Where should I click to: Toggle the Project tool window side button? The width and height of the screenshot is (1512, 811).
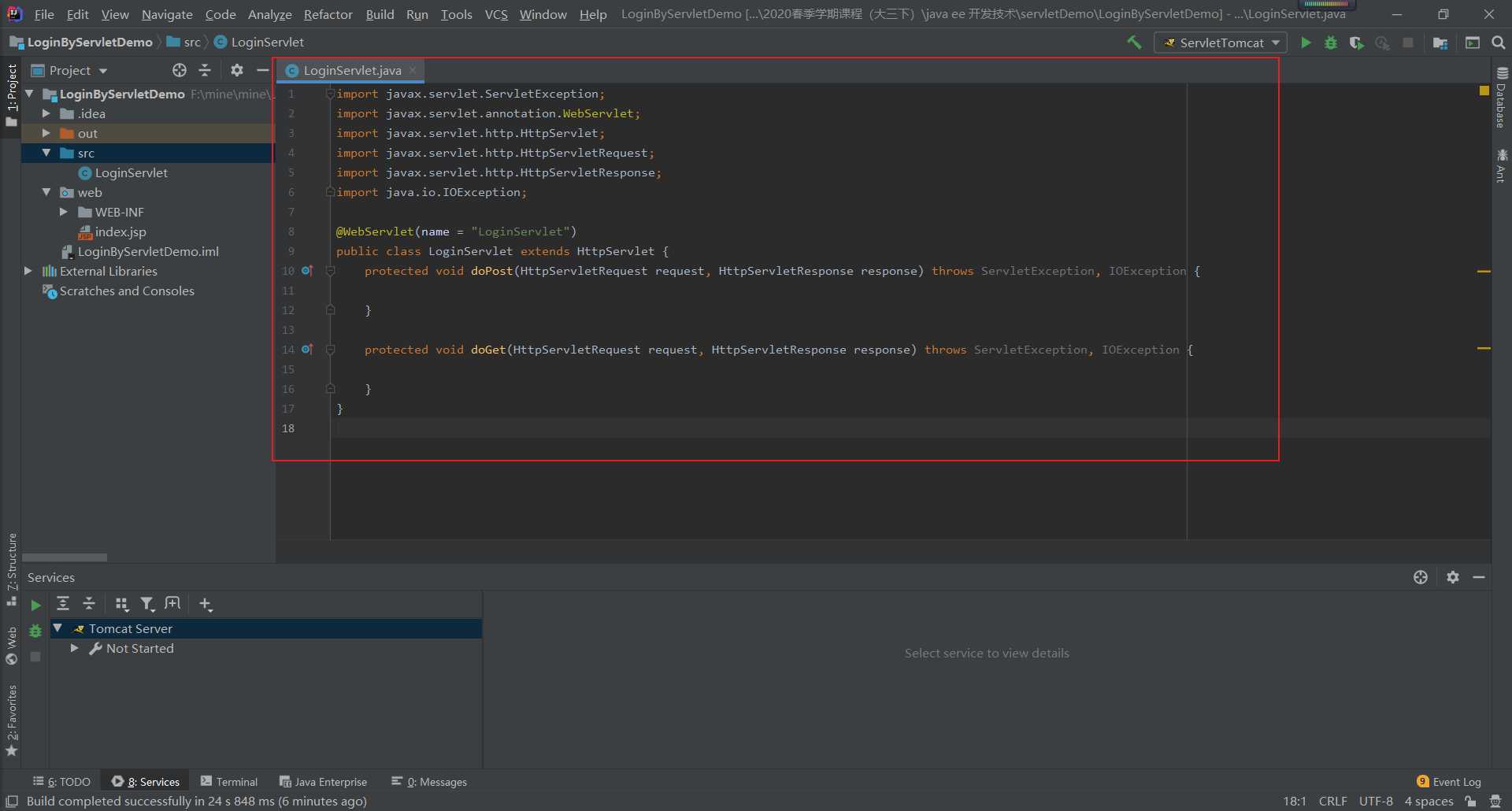(x=11, y=96)
